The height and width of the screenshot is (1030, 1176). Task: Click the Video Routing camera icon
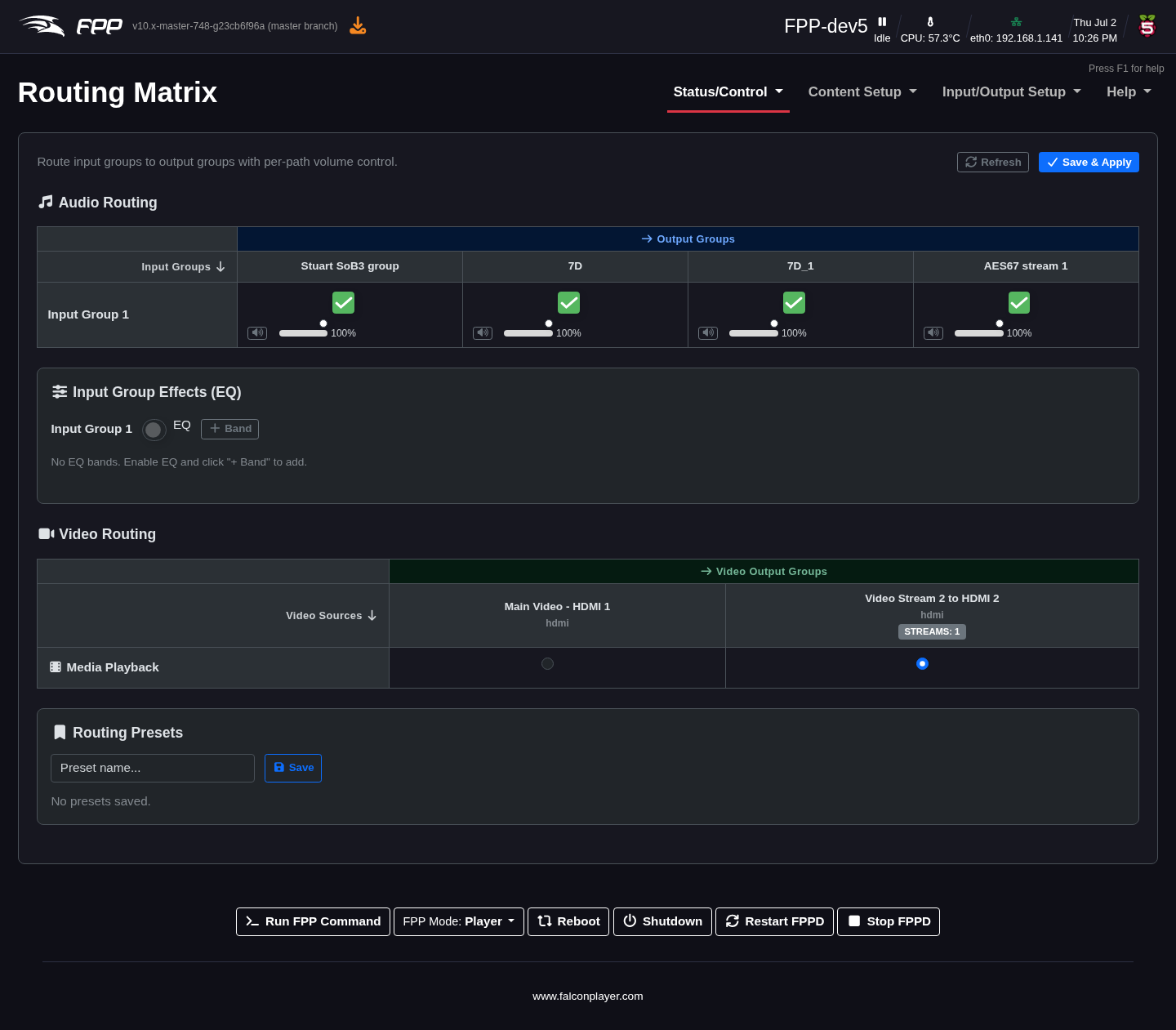coord(47,533)
